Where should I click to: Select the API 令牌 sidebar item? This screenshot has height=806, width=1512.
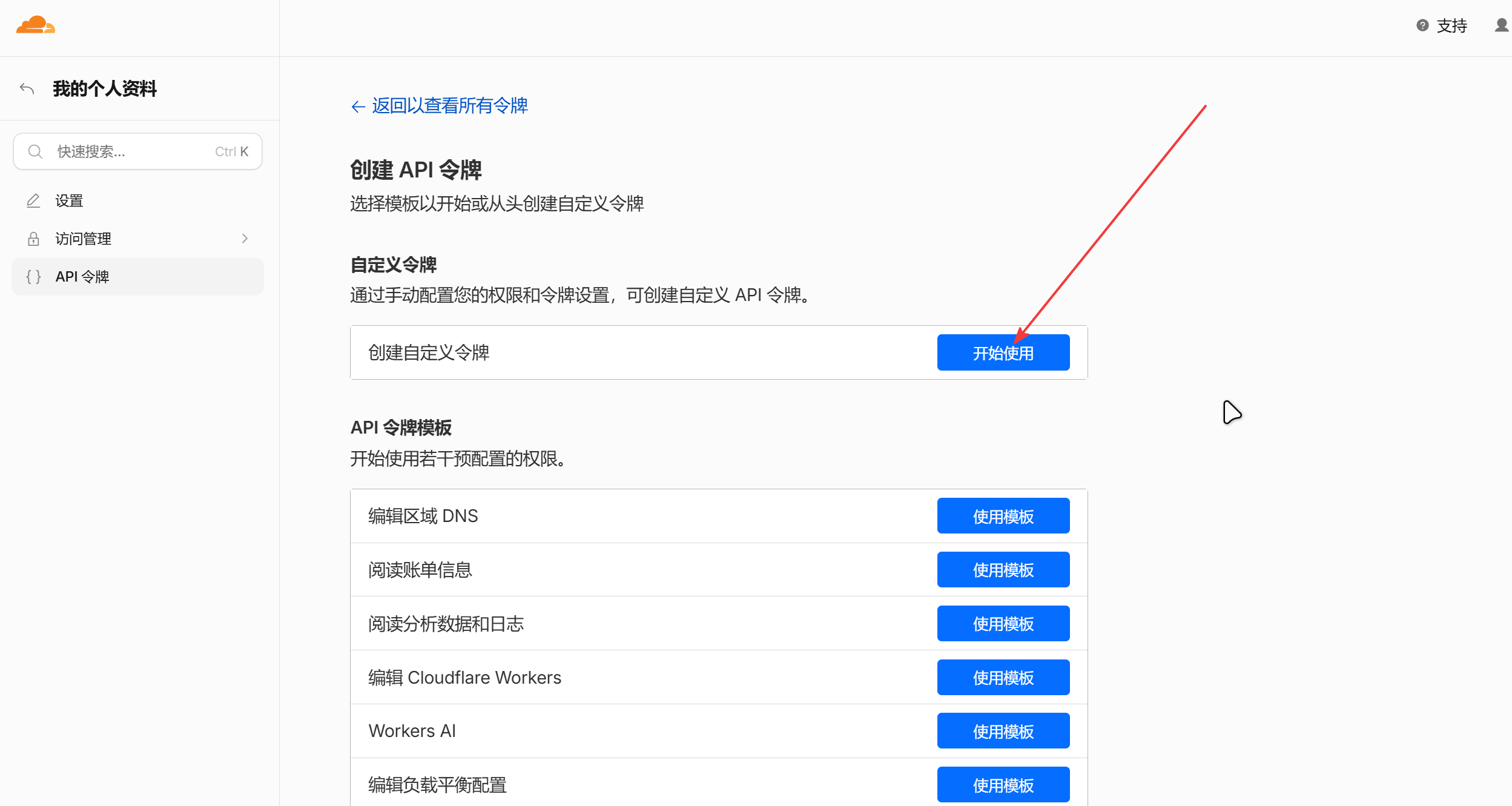(137, 277)
